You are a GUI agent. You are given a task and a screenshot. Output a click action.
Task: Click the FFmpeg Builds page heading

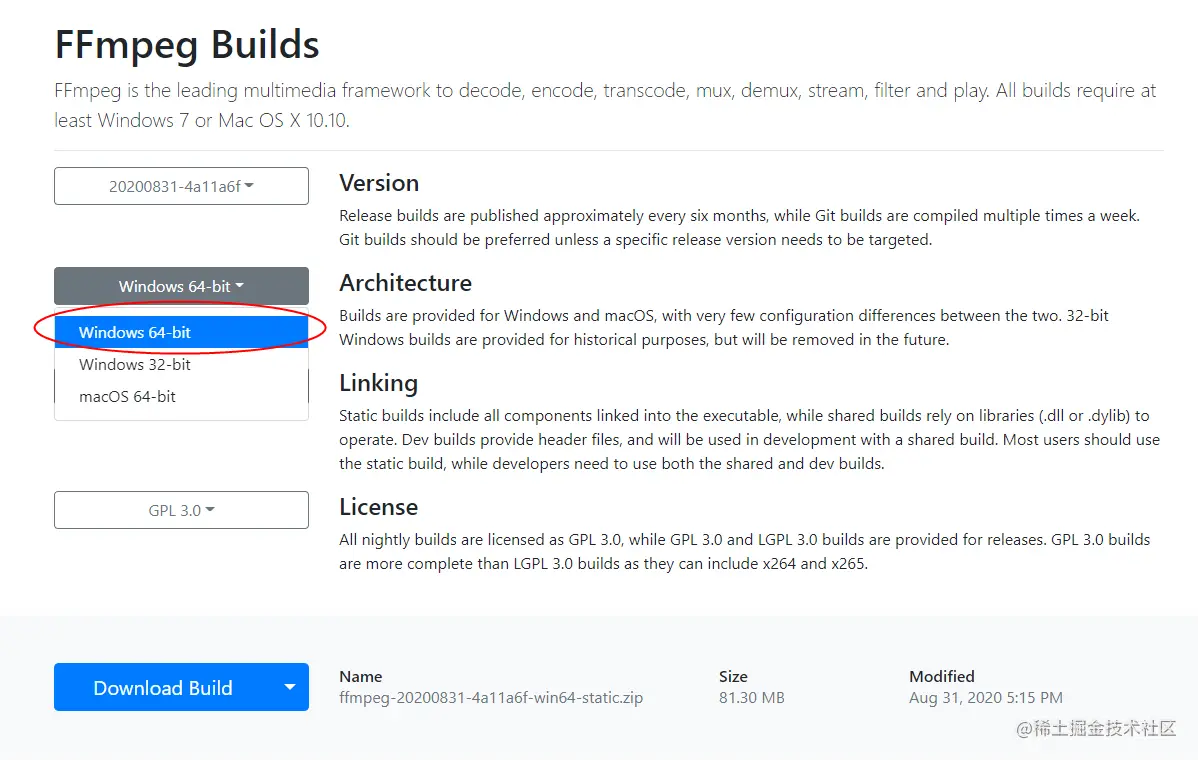pos(187,44)
